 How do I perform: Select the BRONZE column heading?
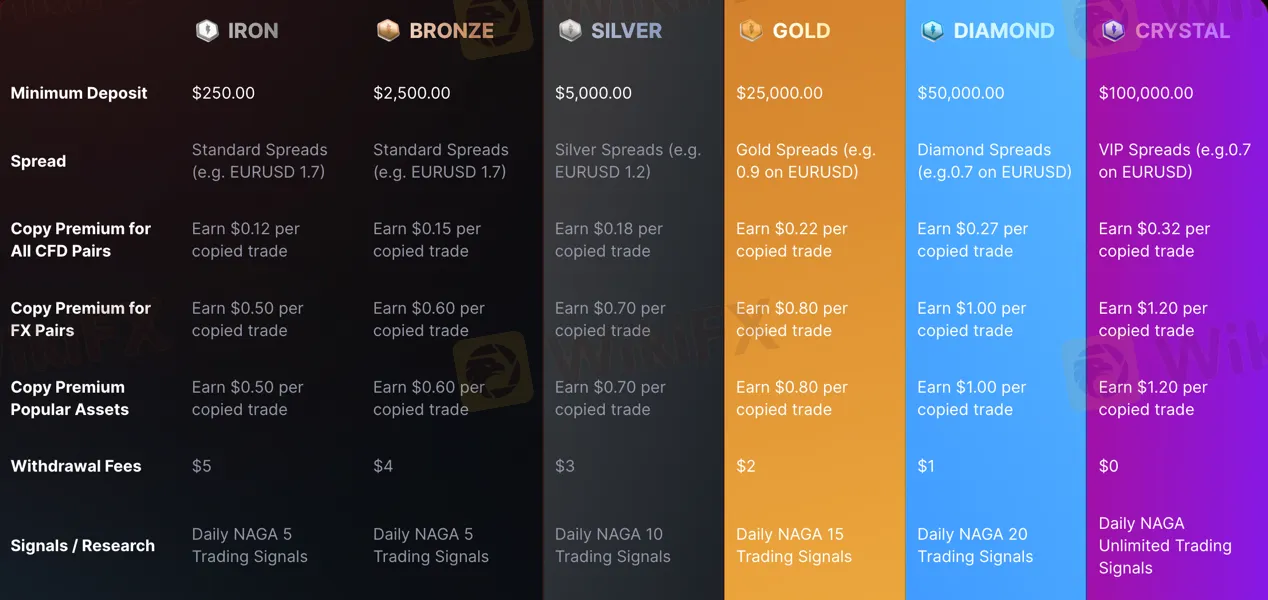click(x=451, y=31)
